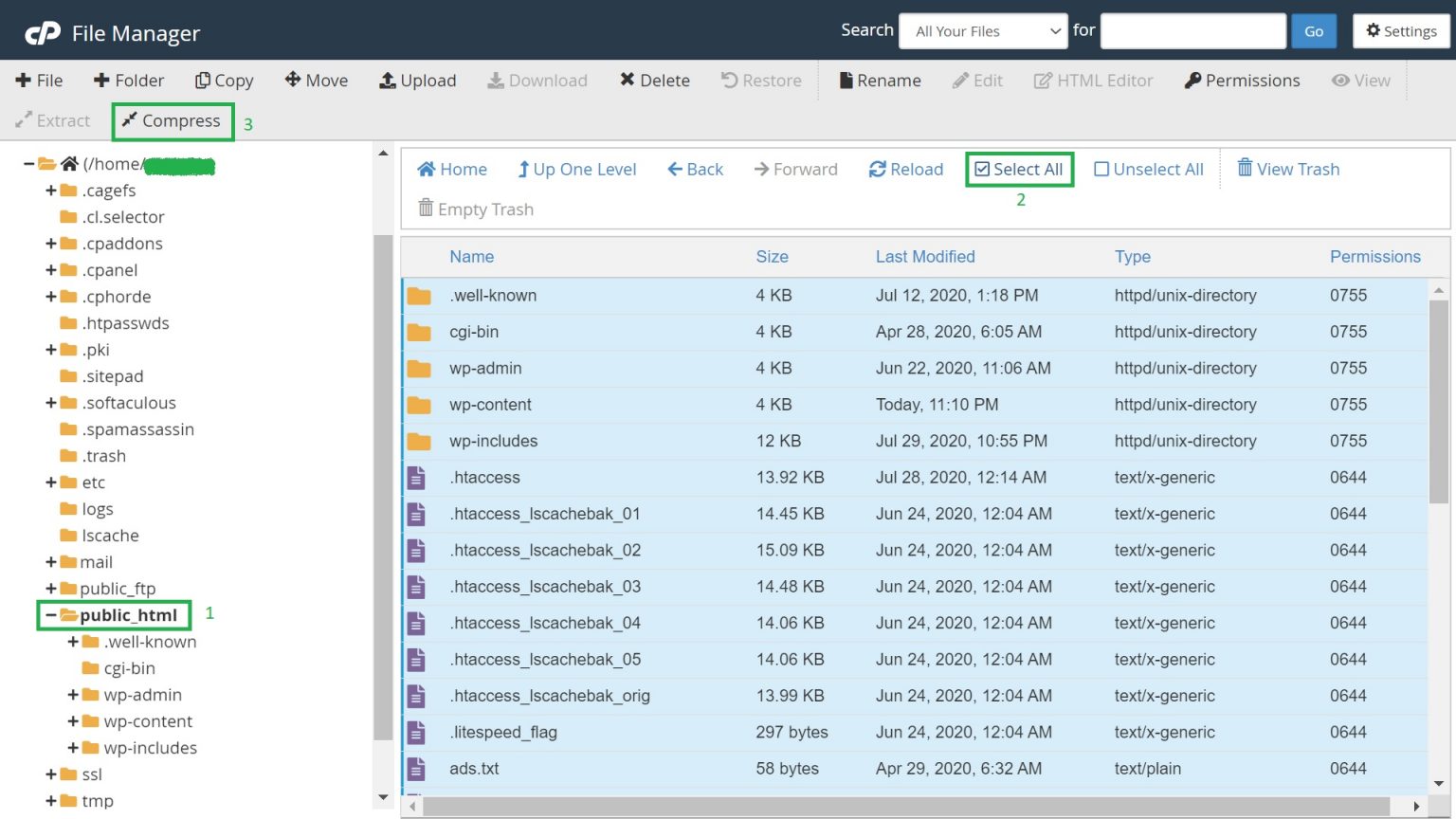Open the File menu item
This screenshot has width=1456, height=819.
40,81
